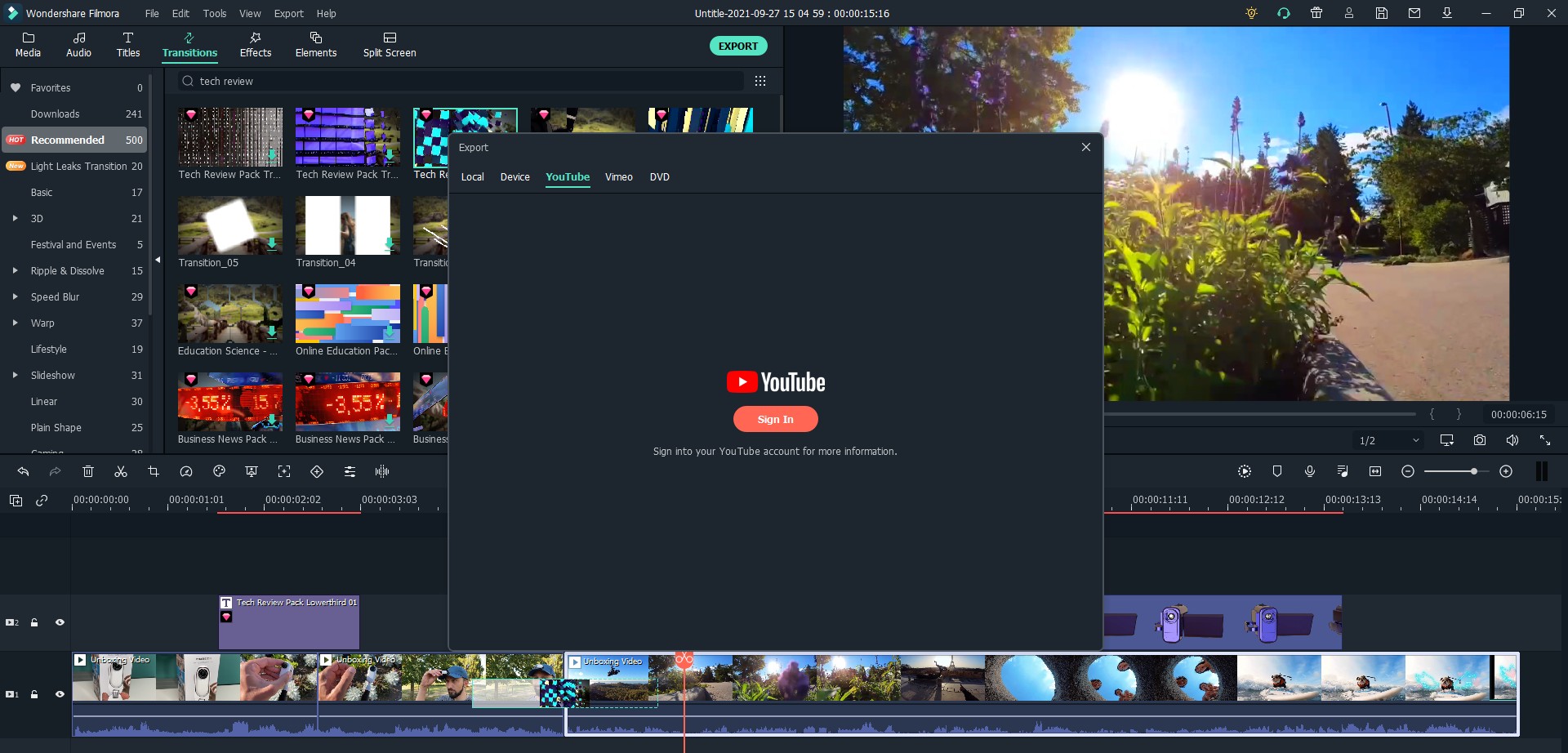Viewport: 1568px width, 753px height.
Task: Adjust the timeline zoom slider handle
Action: point(1474,471)
